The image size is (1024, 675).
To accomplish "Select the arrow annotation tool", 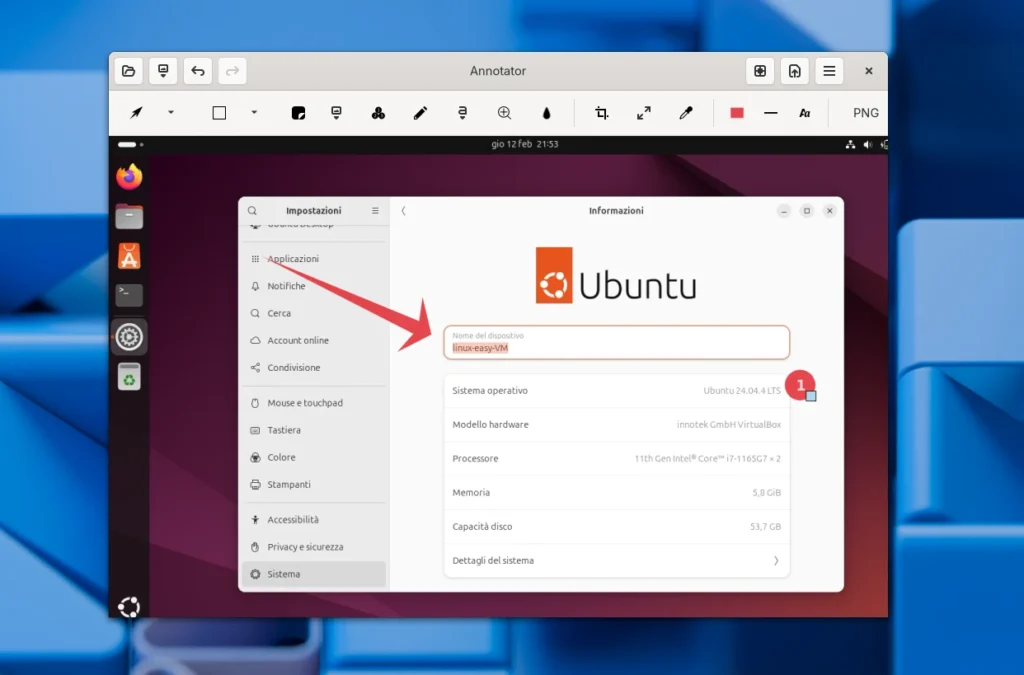I will (137, 112).
